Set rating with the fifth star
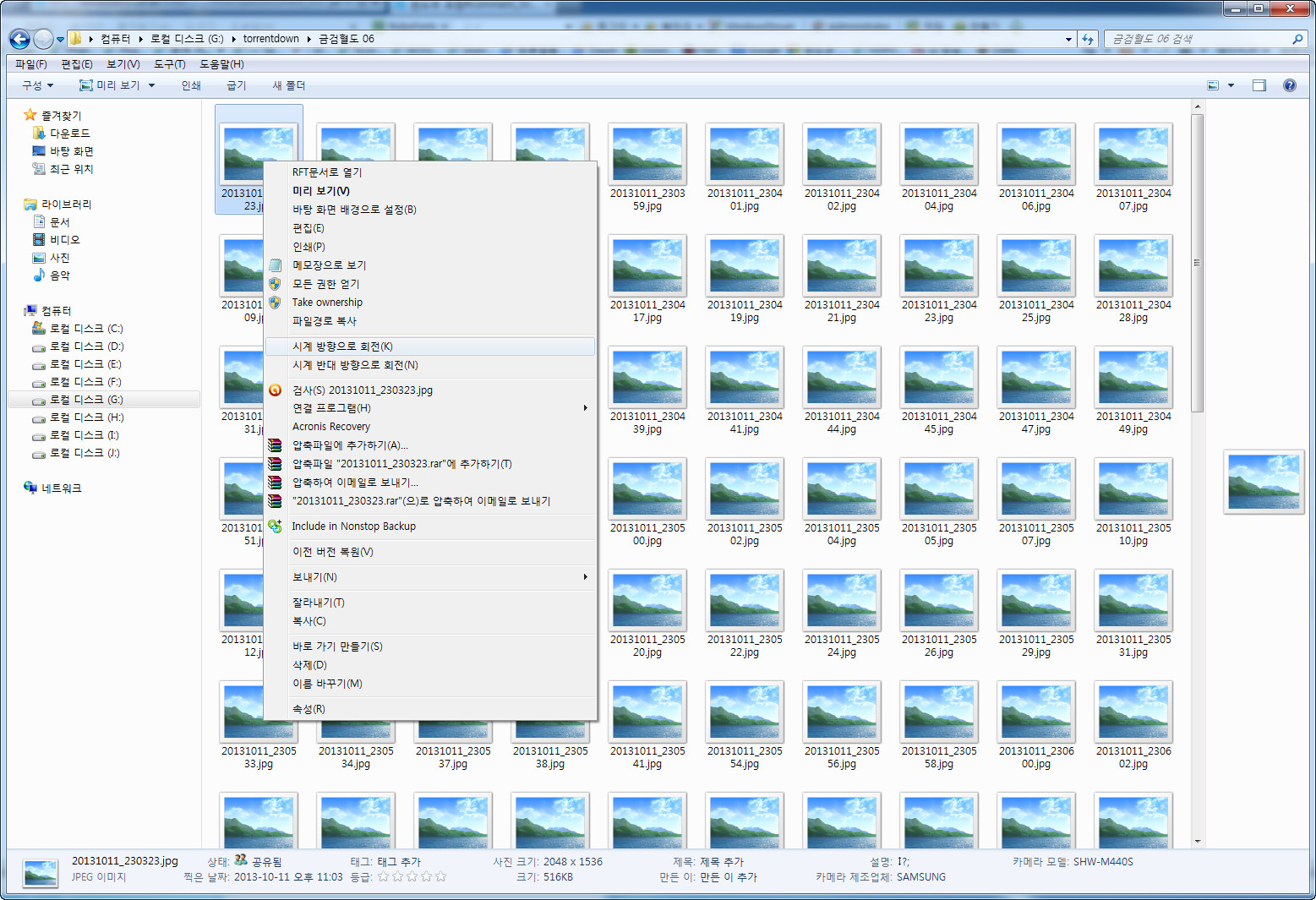The height and width of the screenshot is (900, 1316). 440,877
